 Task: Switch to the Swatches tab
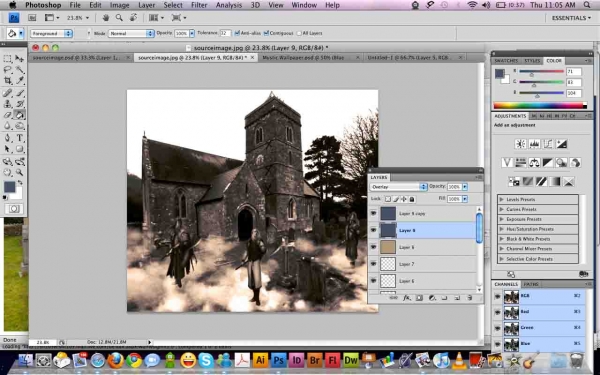(506, 60)
